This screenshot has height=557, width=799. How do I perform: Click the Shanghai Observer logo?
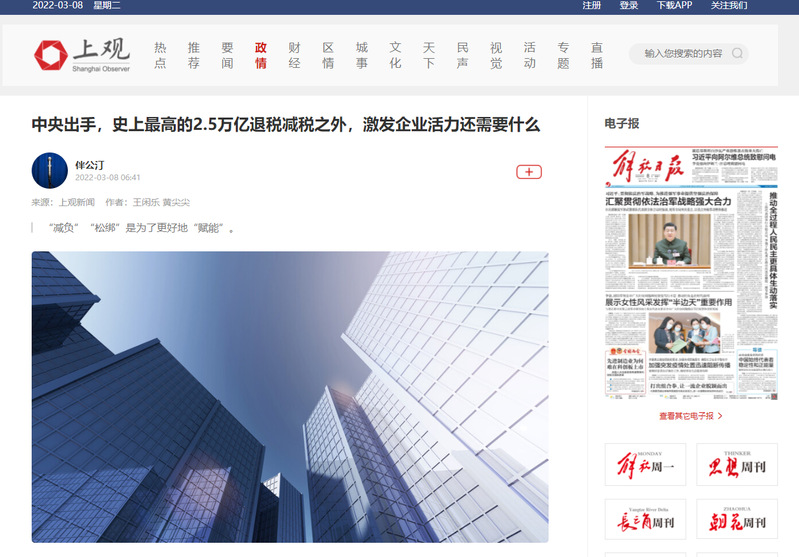tap(78, 55)
